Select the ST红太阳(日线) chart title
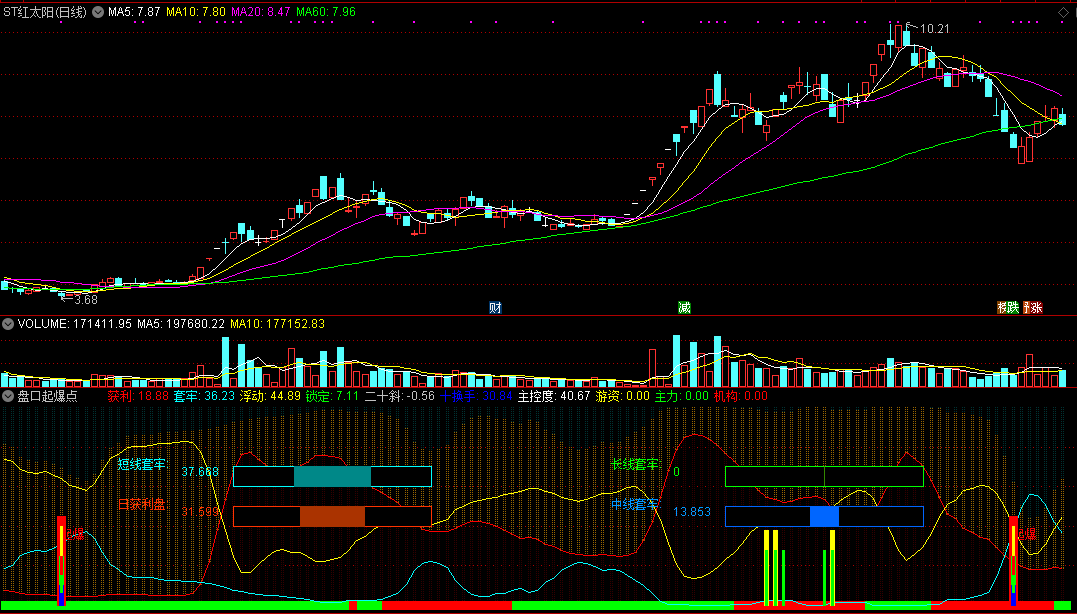Screen dimensions: 1077x614 click(45, 12)
